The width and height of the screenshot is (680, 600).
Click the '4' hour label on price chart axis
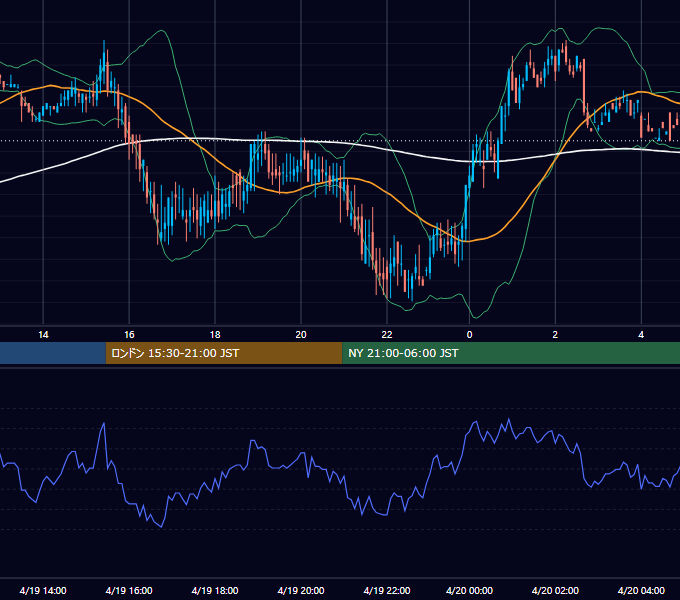coord(641,335)
